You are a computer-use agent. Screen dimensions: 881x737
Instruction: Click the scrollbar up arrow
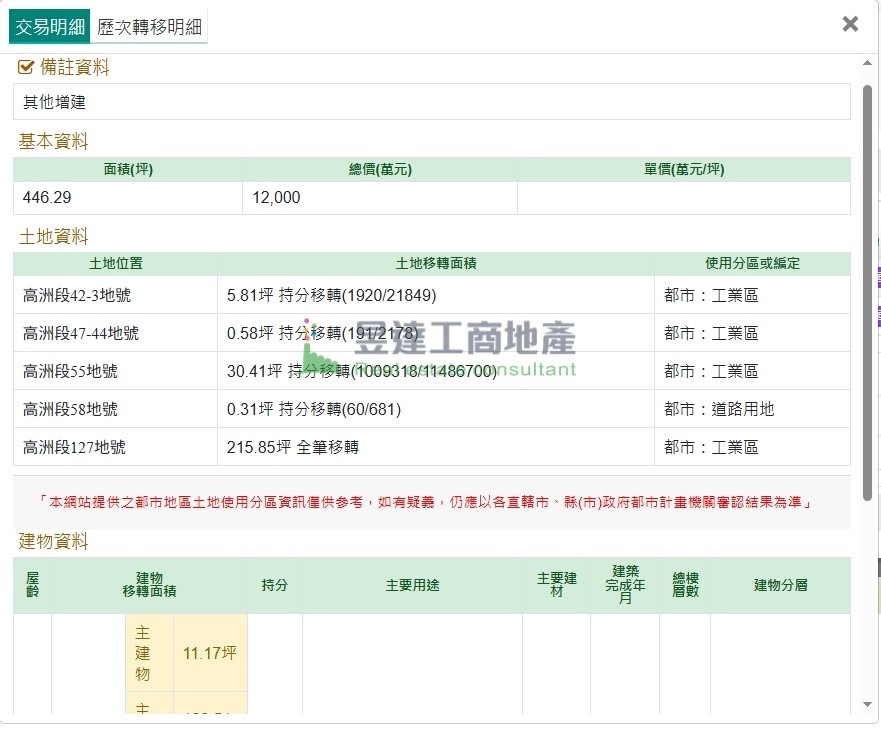867,64
